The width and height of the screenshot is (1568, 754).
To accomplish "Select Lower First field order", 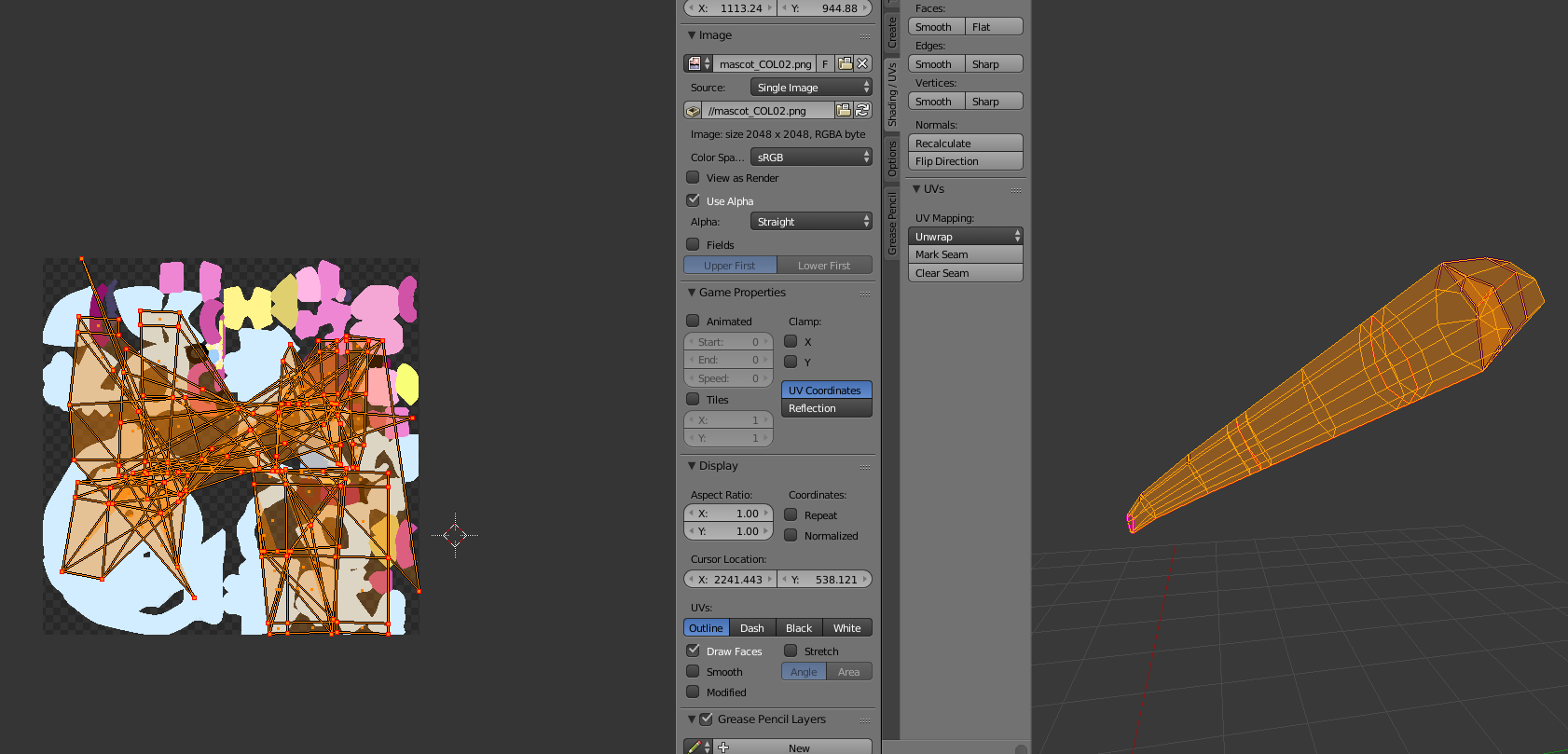I will point(825,265).
